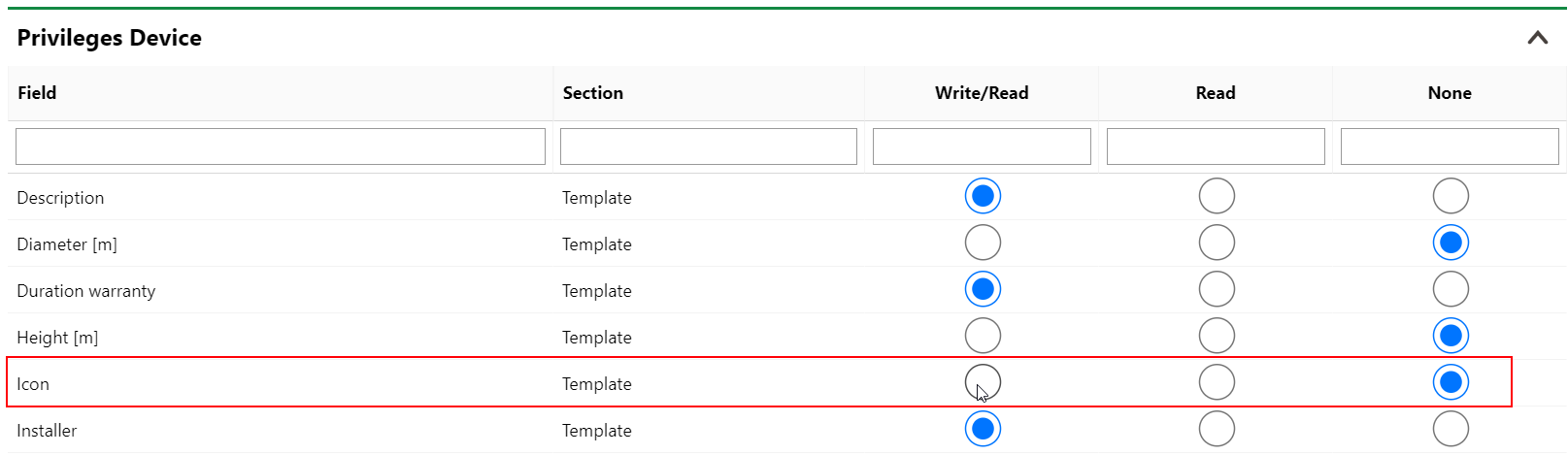Set Diameter [m] privilege to Read

point(1217,243)
